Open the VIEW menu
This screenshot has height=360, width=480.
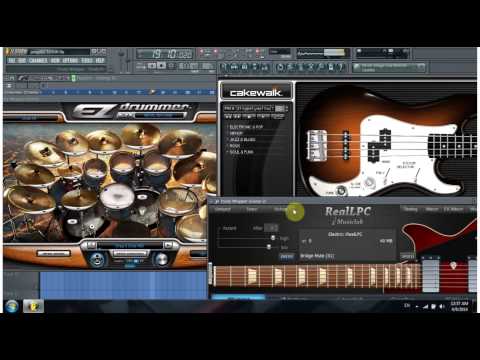55,61
